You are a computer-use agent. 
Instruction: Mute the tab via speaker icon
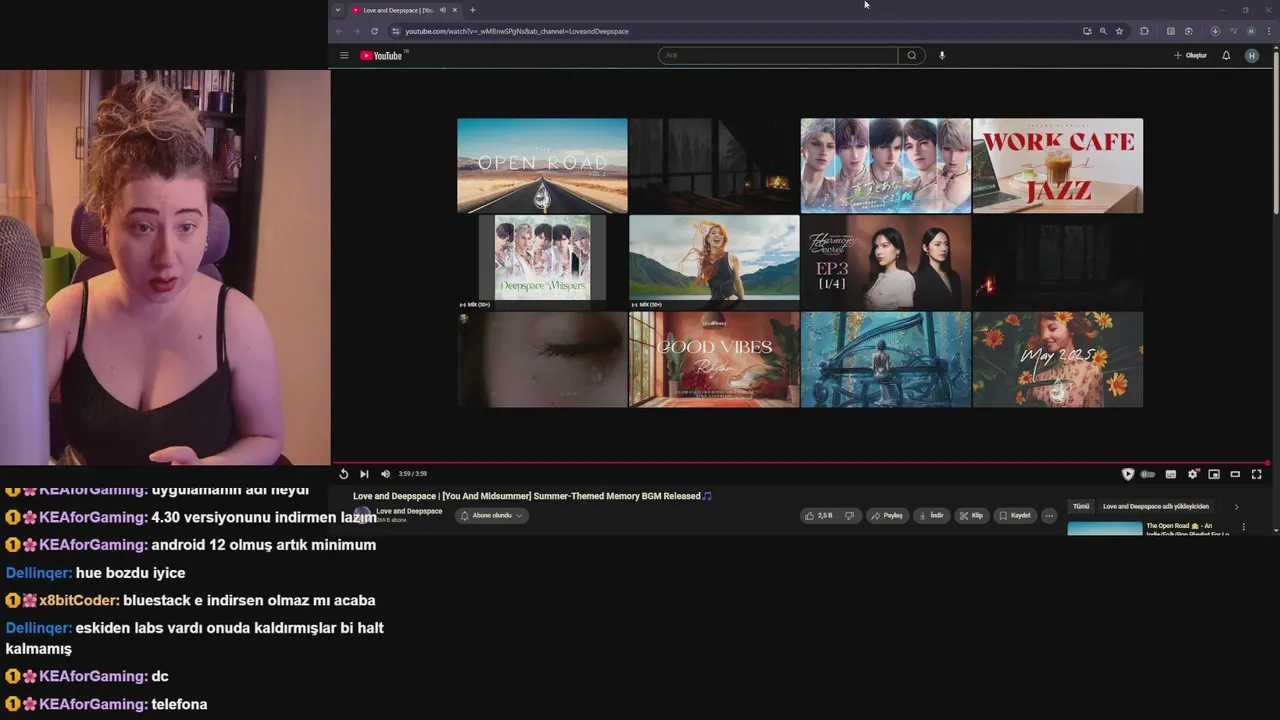pos(442,10)
